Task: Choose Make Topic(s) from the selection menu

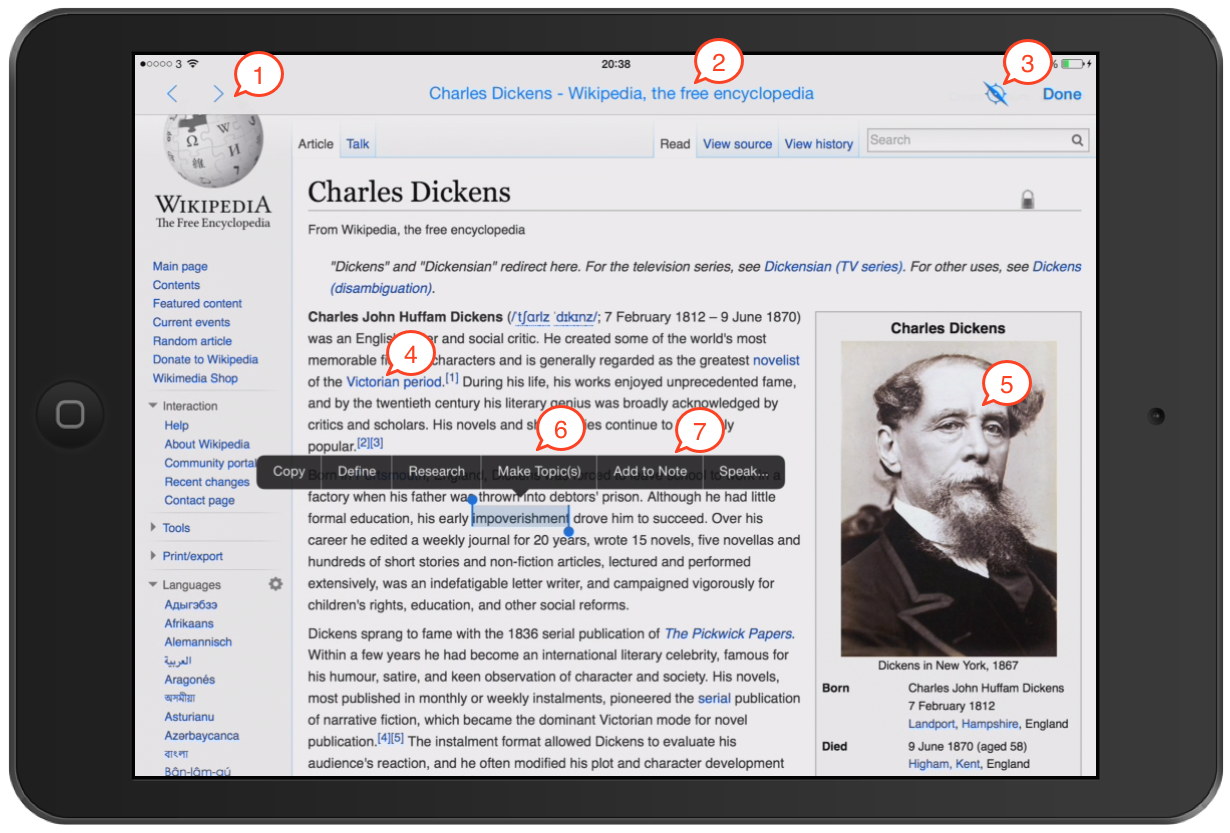Action: coord(539,472)
